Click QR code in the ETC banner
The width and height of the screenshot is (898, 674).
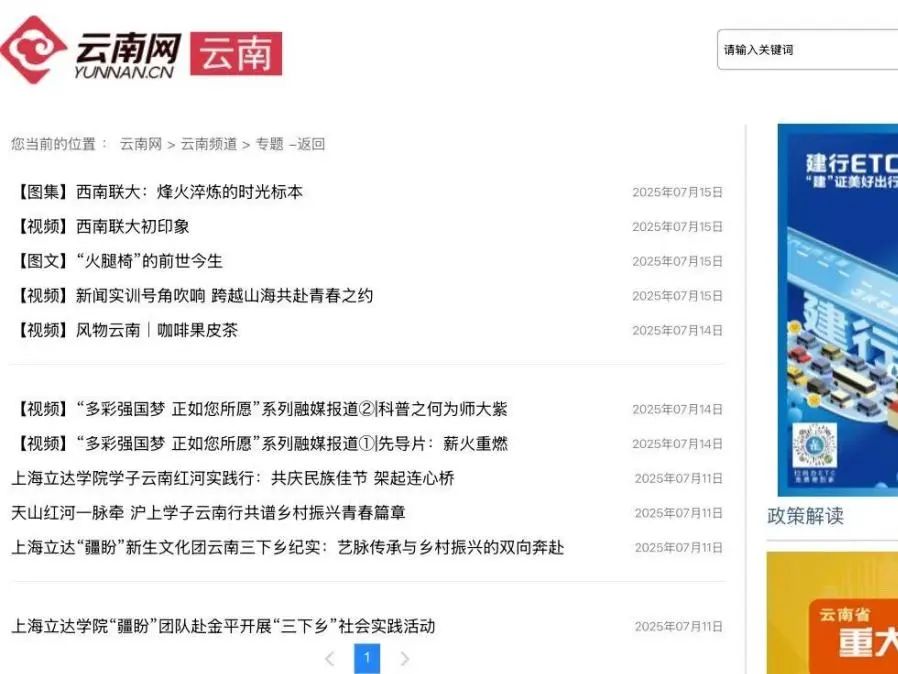[x=814, y=448]
